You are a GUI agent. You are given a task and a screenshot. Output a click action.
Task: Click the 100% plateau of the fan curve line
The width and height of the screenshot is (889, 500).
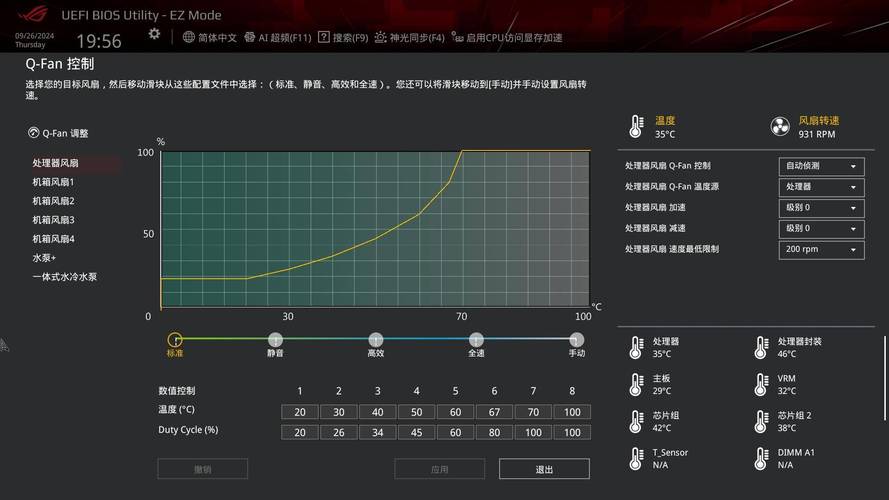click(526, 151)
